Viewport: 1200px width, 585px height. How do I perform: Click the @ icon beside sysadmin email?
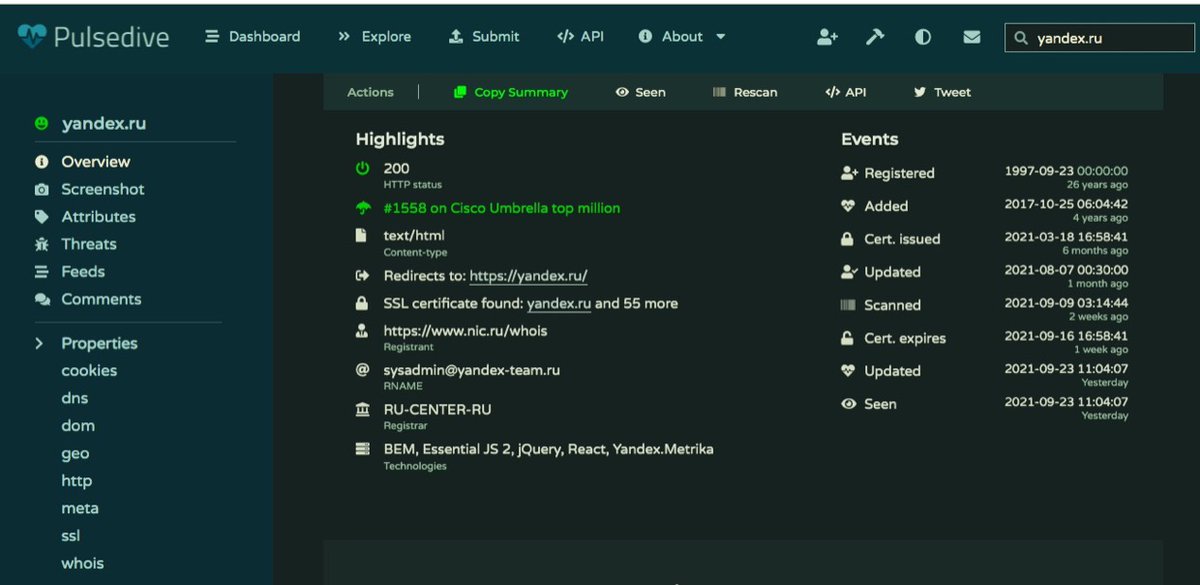363,370
